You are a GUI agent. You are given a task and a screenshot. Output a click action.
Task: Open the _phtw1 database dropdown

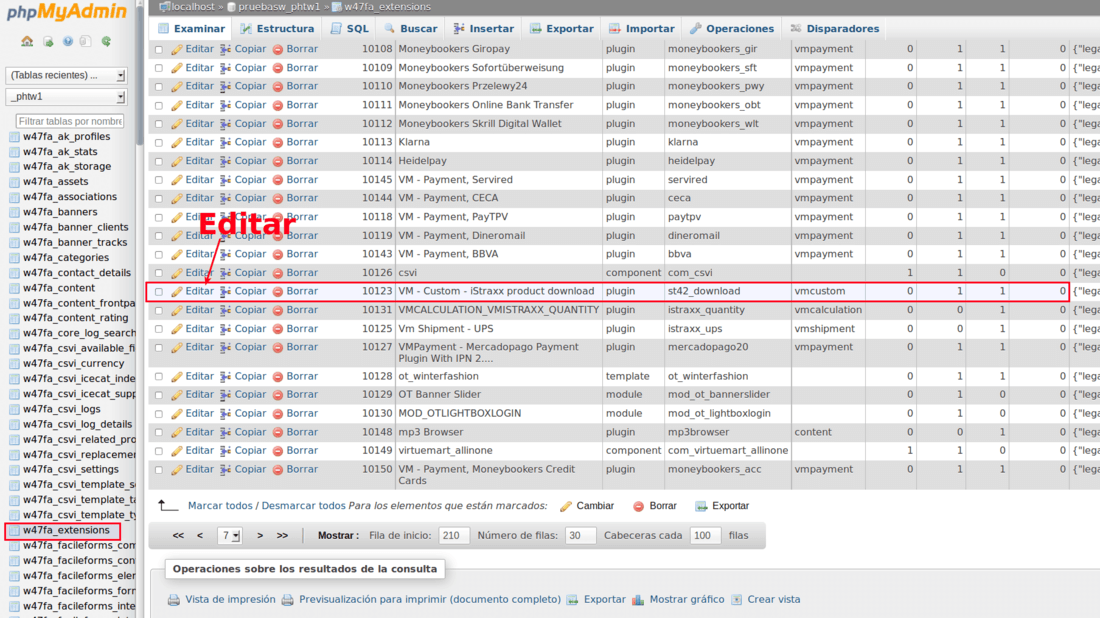pos(66,97)
